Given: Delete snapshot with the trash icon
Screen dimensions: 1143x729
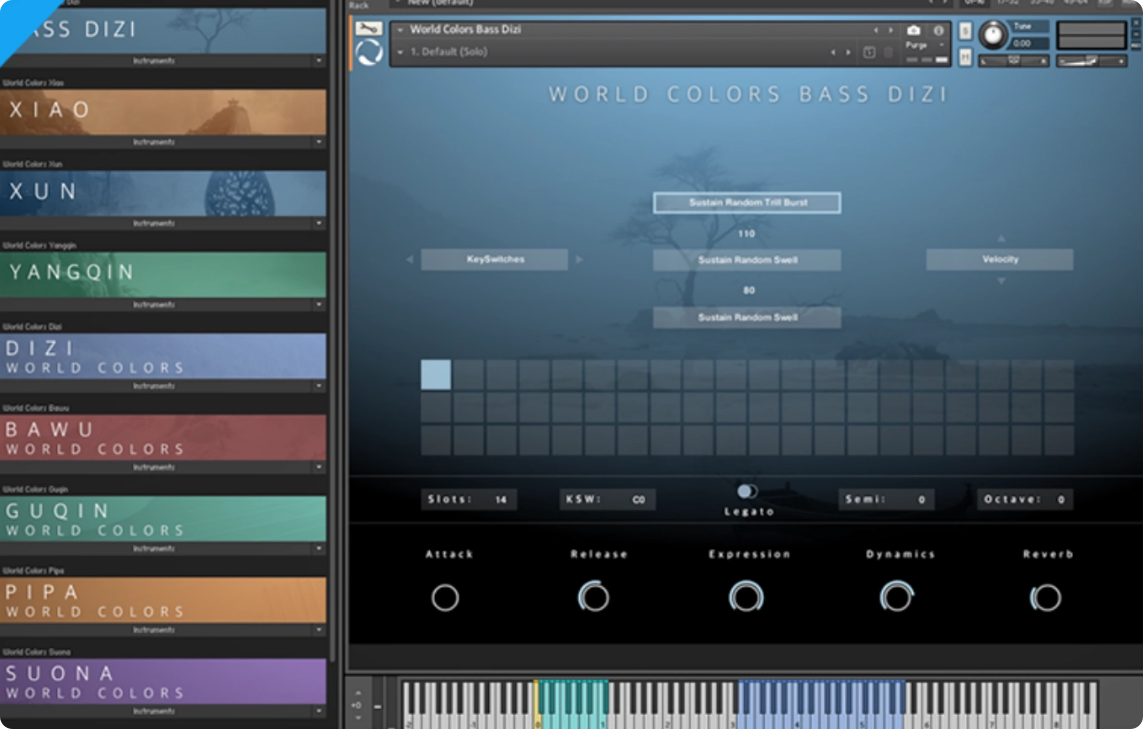Looking at the screenshot, I should click(x=888, y=52).
